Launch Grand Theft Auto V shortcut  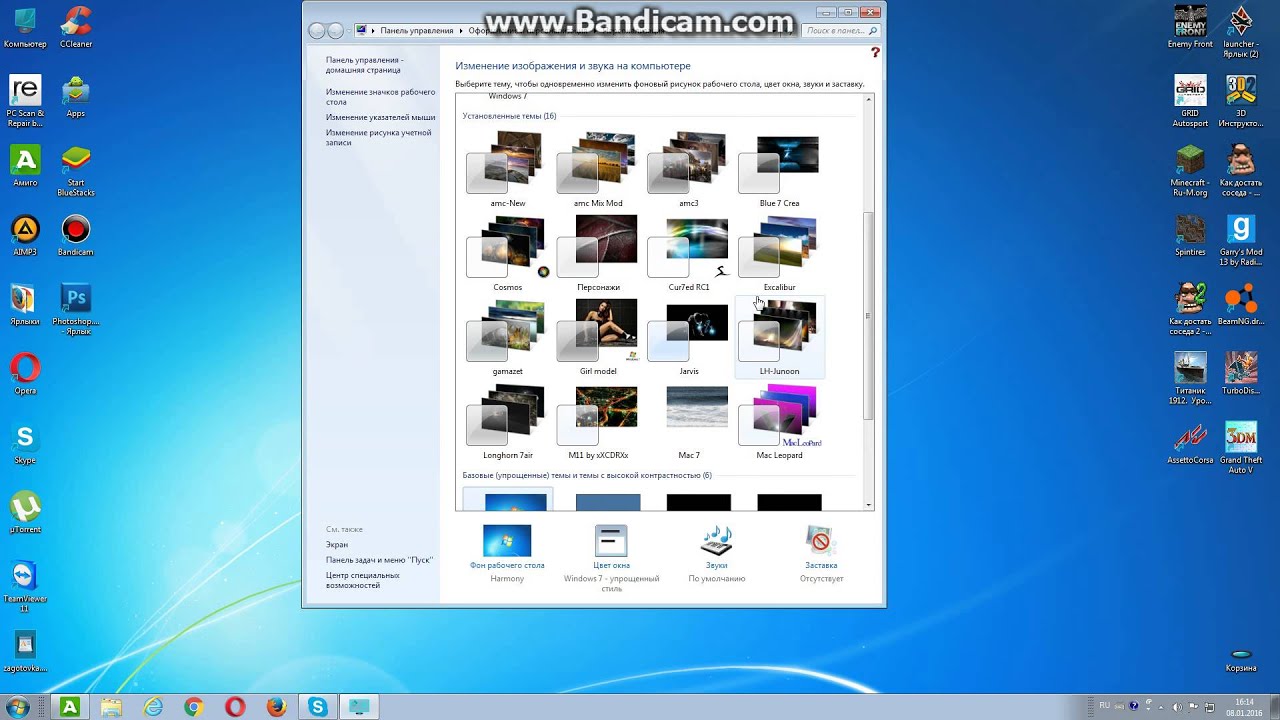[x=1241, y=448]
